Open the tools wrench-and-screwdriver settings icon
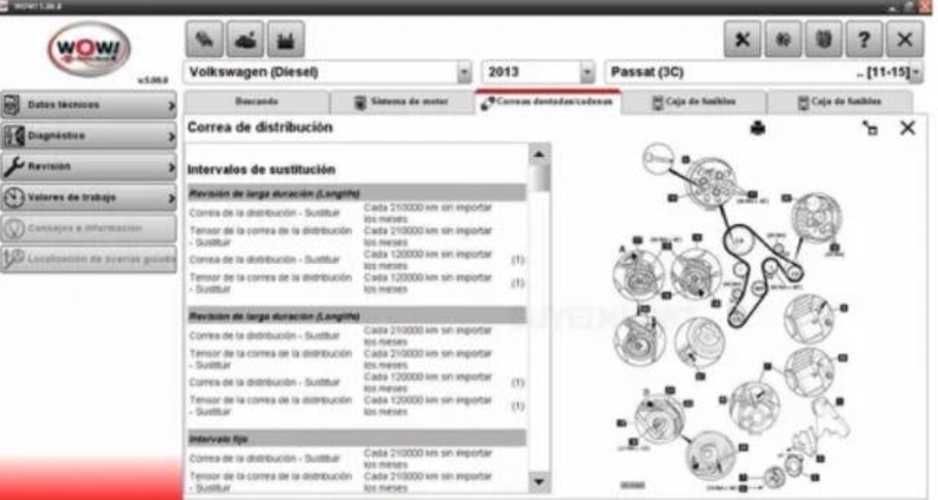 click(x=742, y=39)
